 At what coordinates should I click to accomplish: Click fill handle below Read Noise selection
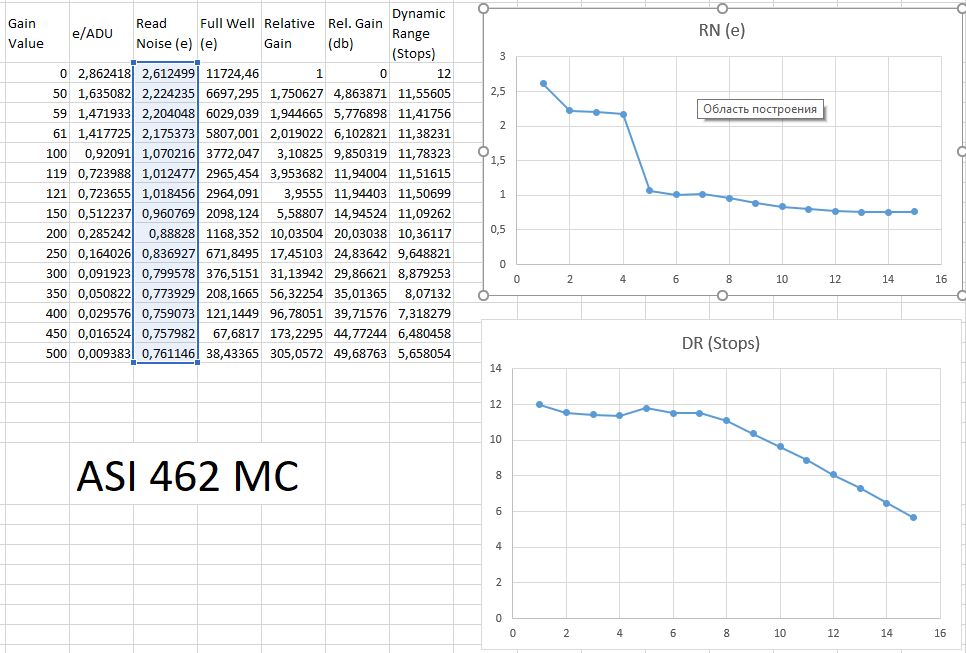tap(198, 362)
